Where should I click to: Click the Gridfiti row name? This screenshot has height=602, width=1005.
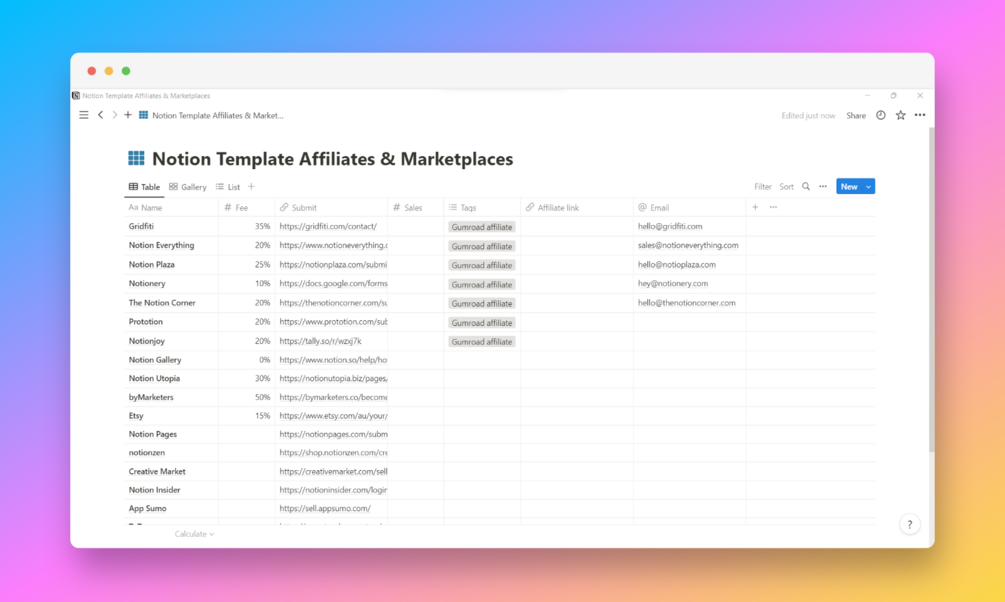pyautogui.click(x=141, y=226)
